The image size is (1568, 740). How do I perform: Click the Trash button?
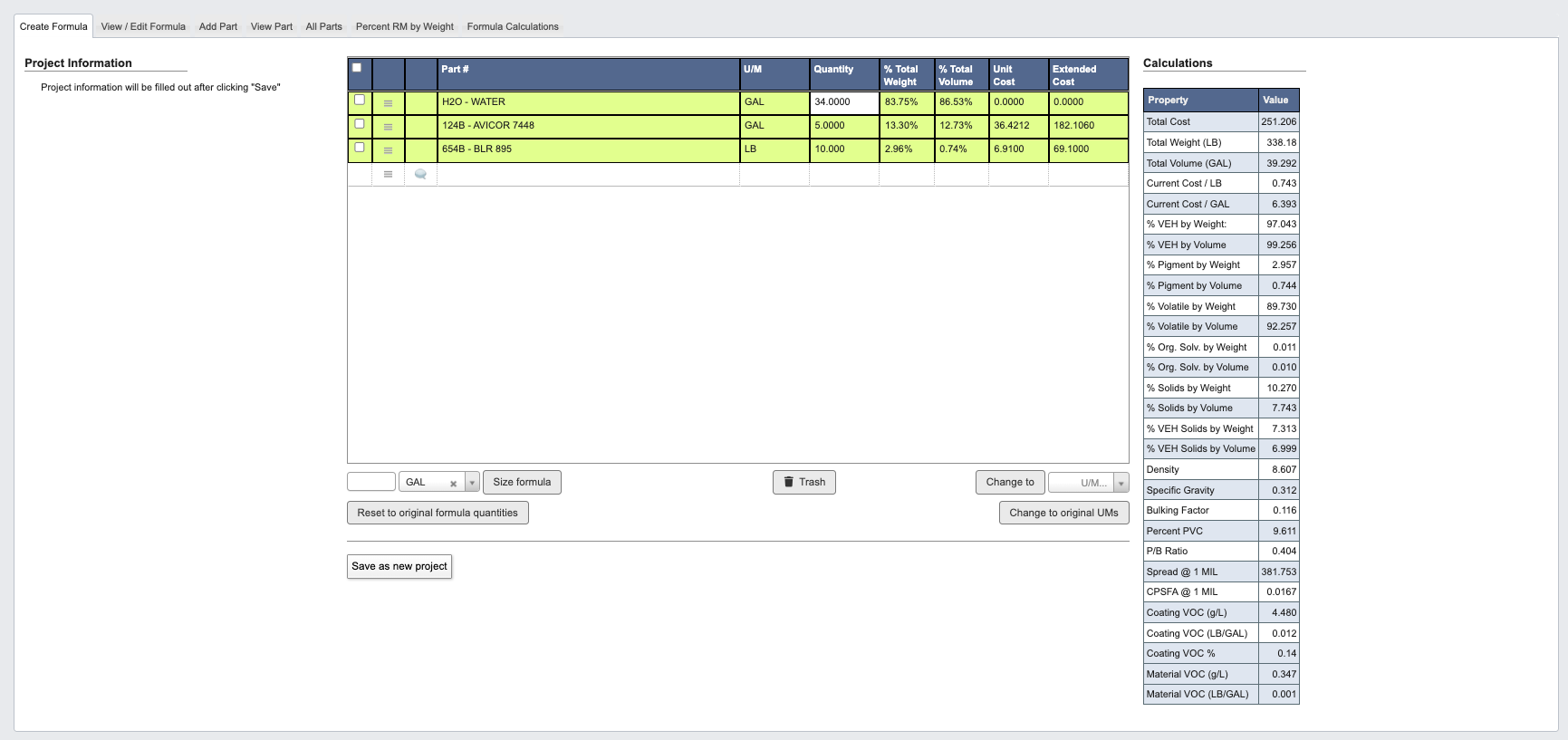click(804, 482)
